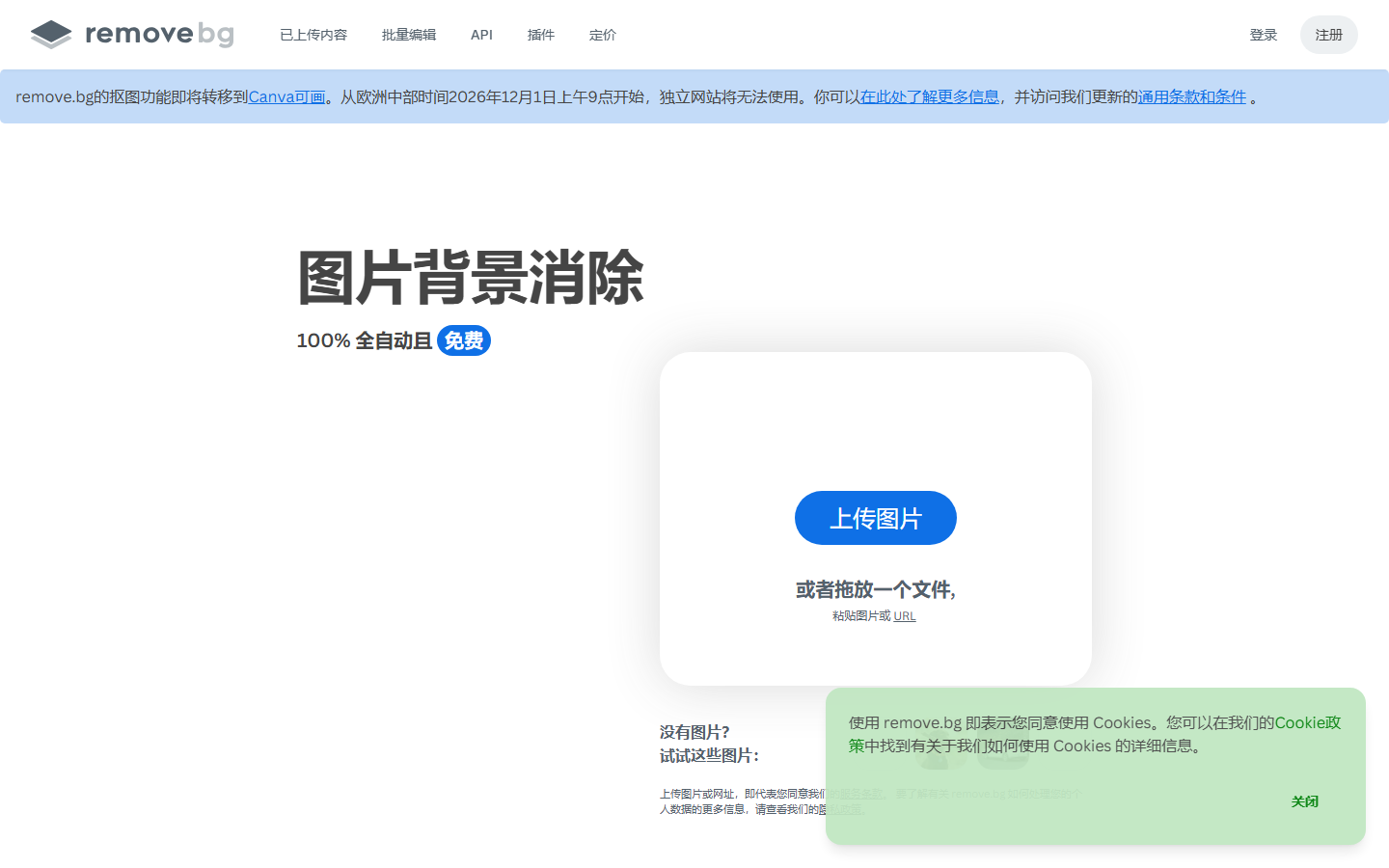Screen dimensions: 1389x868
Task: Open the 在此处了解更多信息 link
Action: [930, 96]
